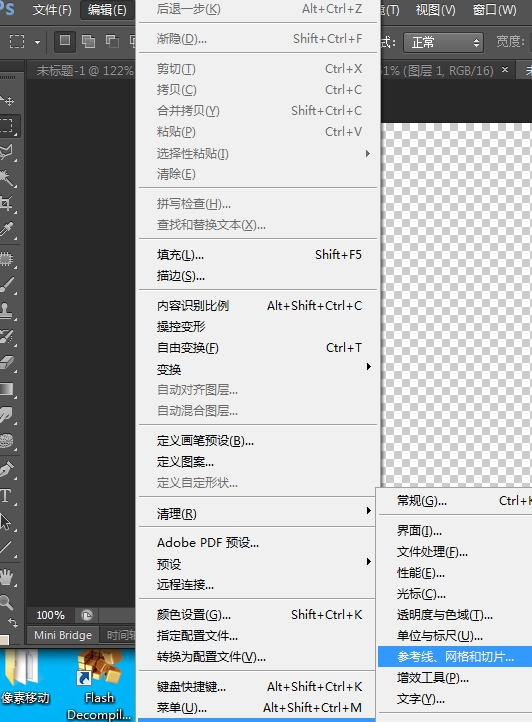532x722 pixels.
Task: Choose 远程连接... menu item
Action: point(258,585)
